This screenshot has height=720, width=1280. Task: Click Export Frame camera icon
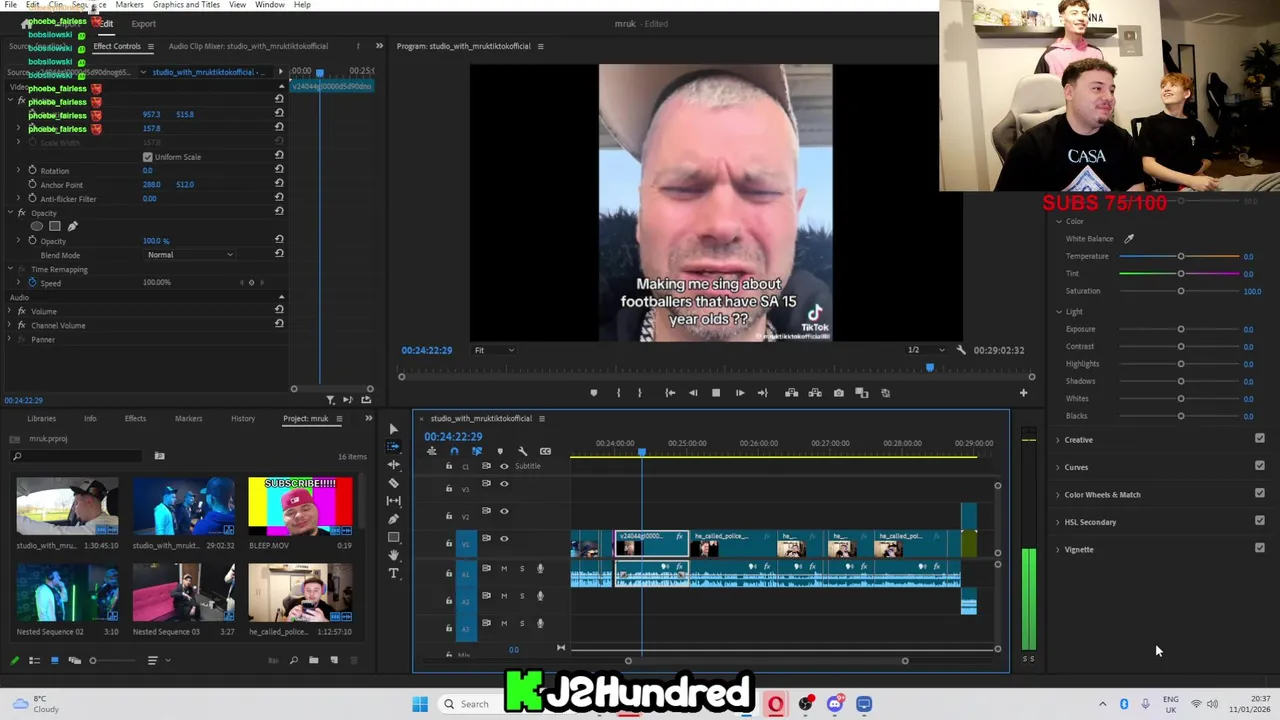click(x=838, y=393)
